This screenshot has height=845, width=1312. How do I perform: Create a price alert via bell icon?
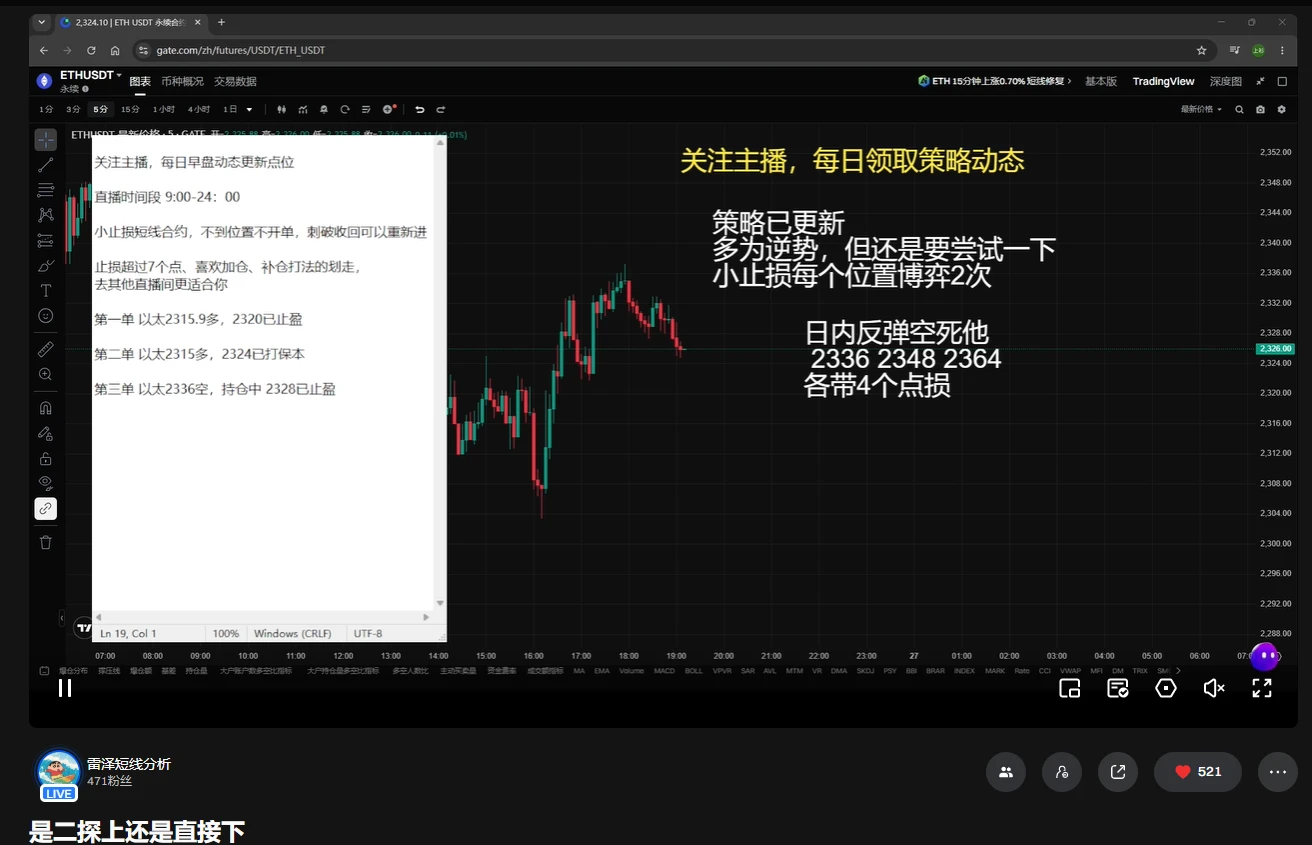click(323, 109)
